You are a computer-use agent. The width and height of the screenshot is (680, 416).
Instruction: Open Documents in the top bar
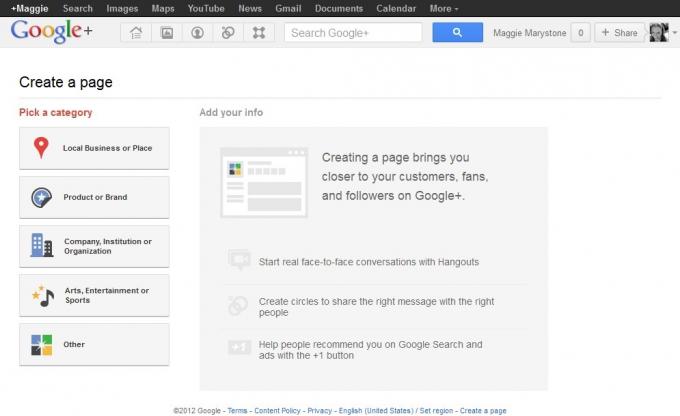coord(339,8)
